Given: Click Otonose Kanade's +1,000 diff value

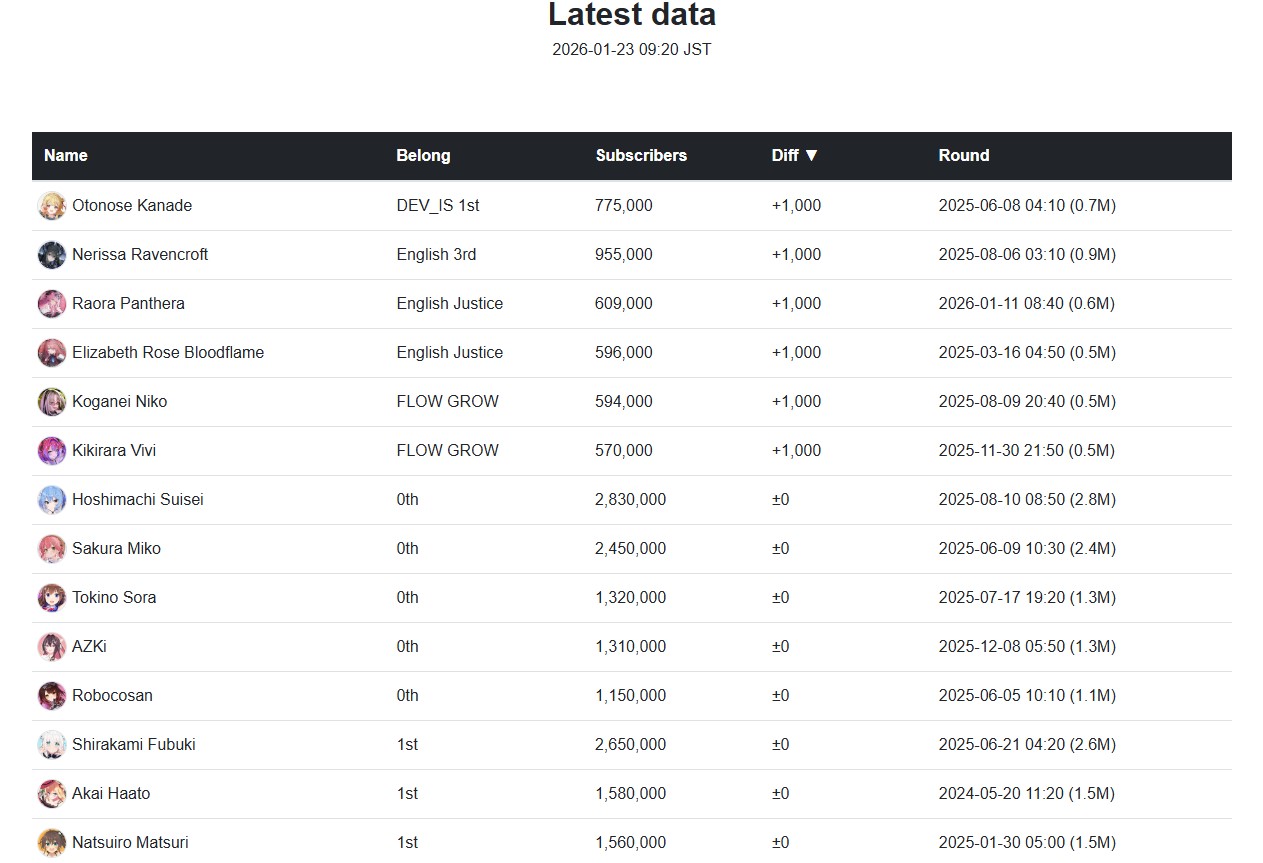Looking at the screenshot, I should [796, 206].
